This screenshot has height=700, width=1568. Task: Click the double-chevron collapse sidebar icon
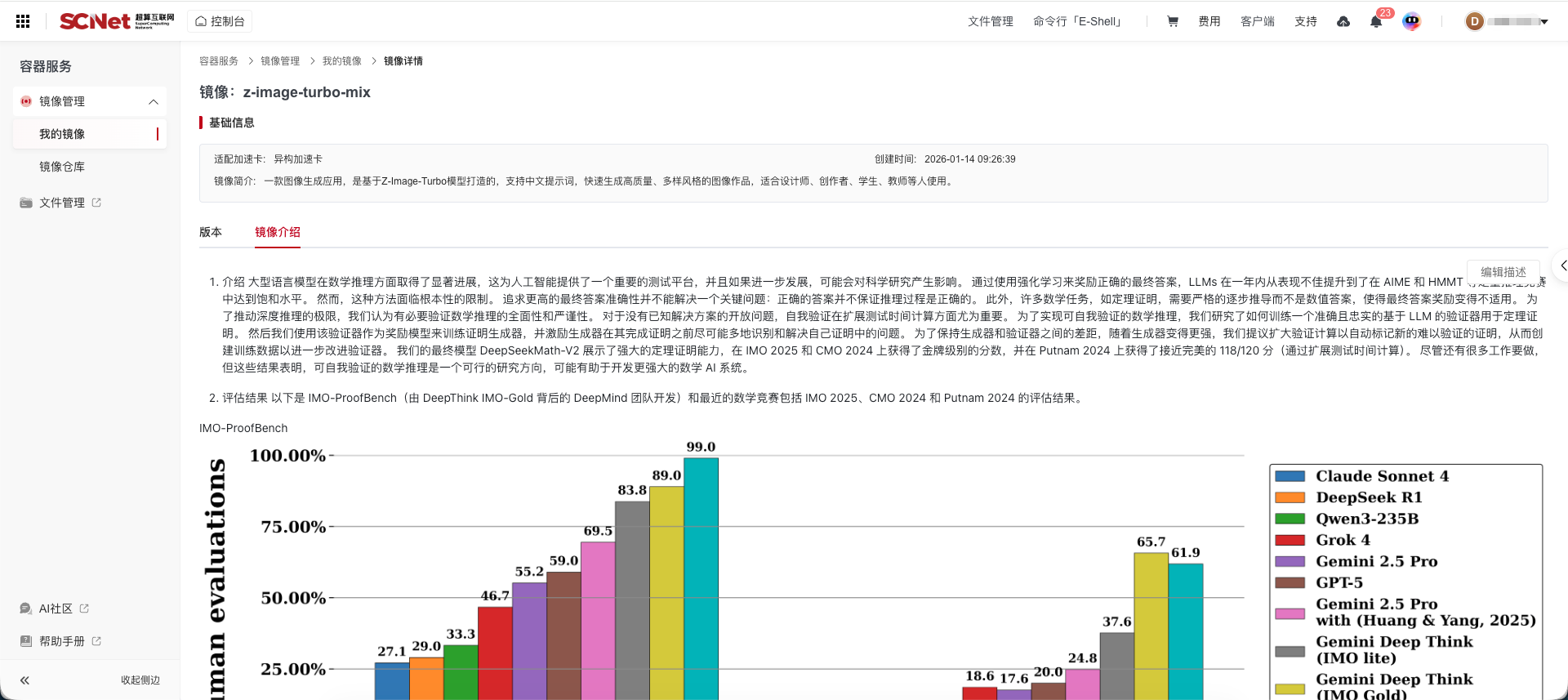click(24, 680)
